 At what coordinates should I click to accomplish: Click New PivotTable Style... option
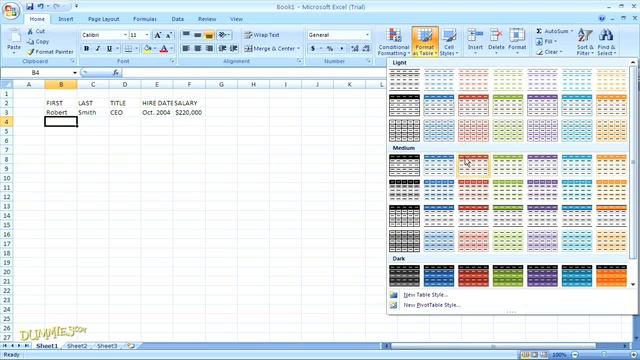432,305
